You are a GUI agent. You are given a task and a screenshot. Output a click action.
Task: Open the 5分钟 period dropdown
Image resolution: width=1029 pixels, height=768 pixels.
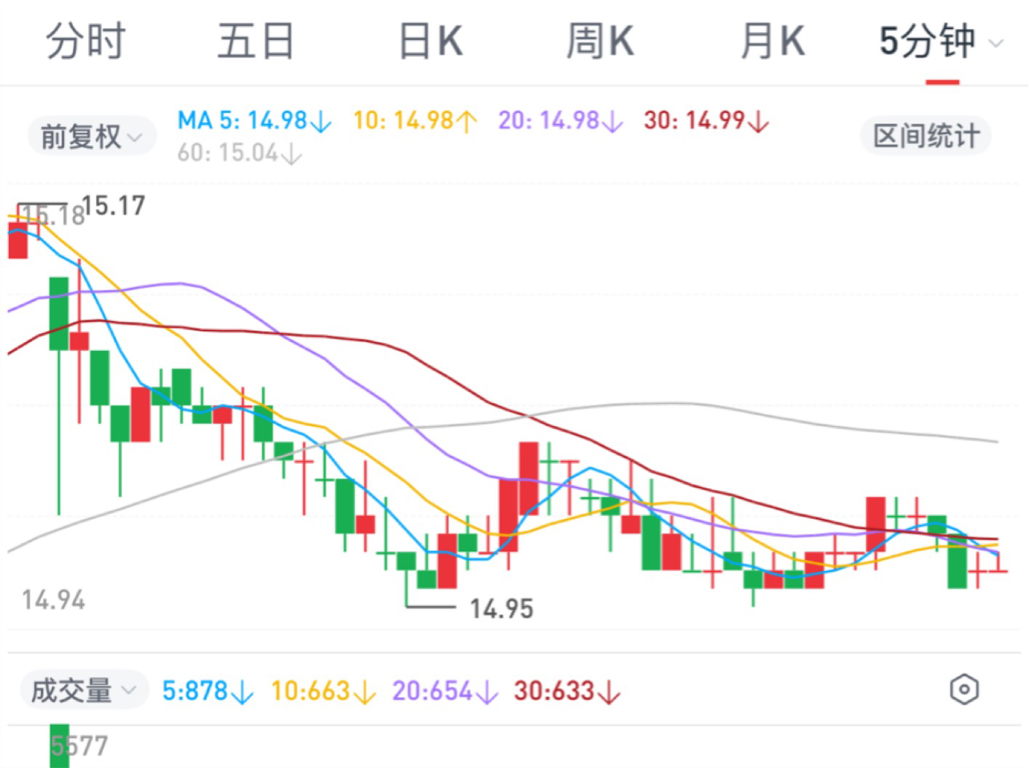(x=941, y=41)
